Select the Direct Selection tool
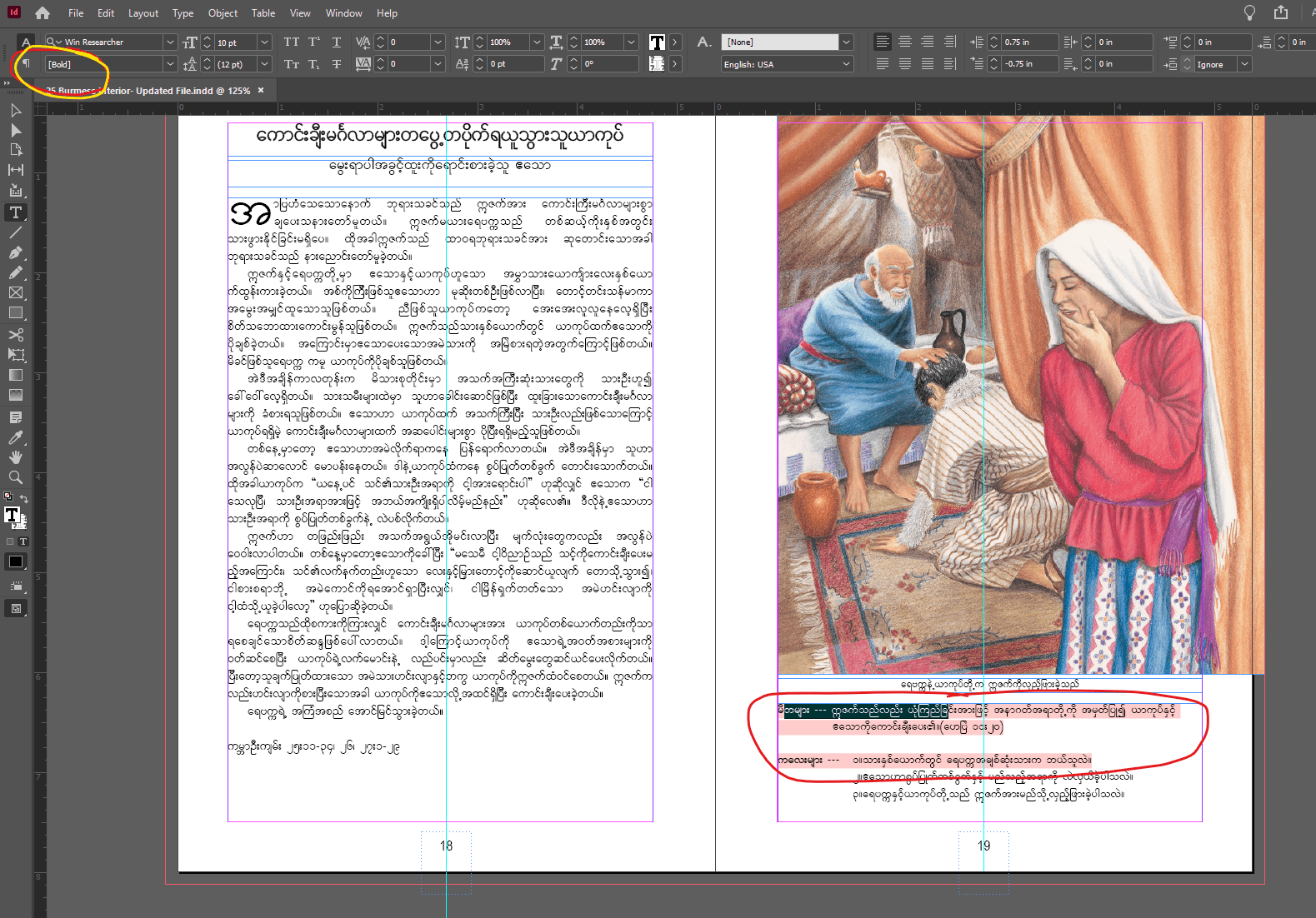 pyautogui.click(x=16, y=130)
